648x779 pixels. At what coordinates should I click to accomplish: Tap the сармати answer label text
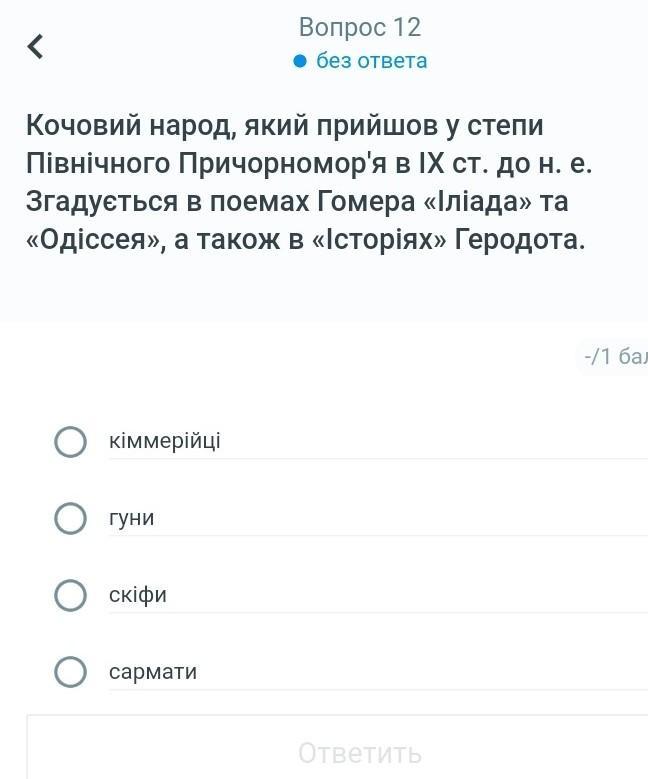point(153,672)
